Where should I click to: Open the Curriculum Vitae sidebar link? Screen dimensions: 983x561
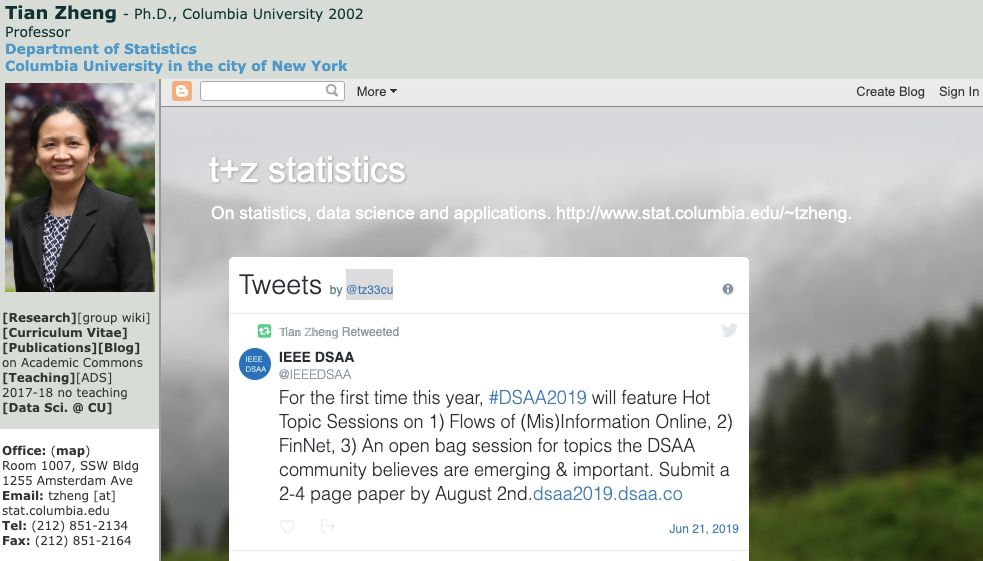pos(65,333)
